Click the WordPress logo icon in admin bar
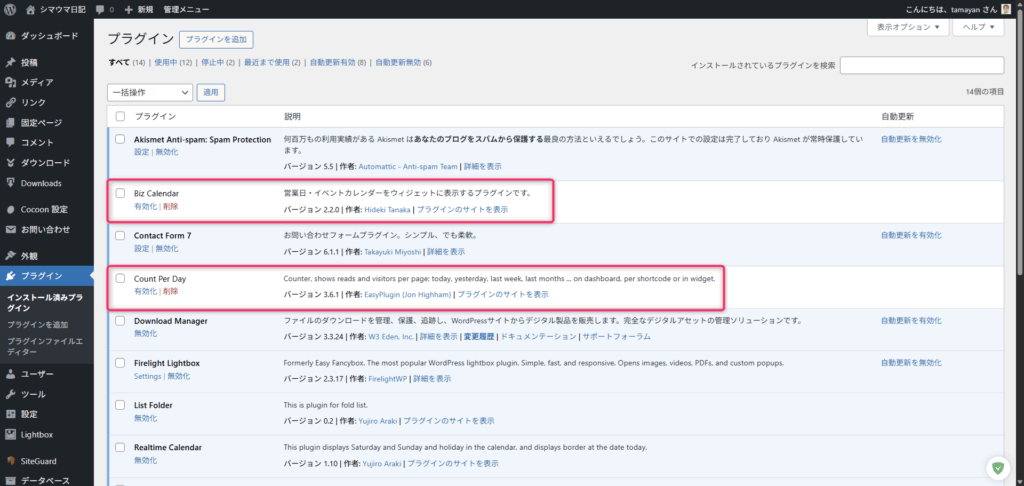The width and height of the screenshot is (1024, 486). (10, 9)
